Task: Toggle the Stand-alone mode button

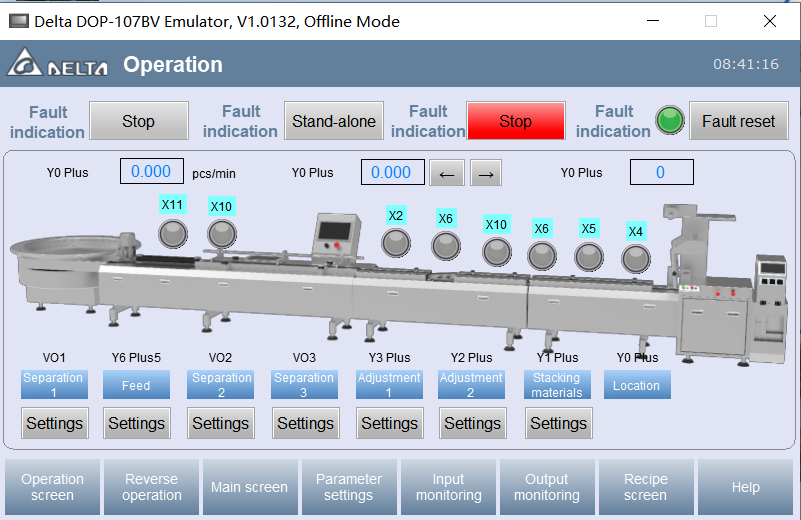Action: pos(334,121)
